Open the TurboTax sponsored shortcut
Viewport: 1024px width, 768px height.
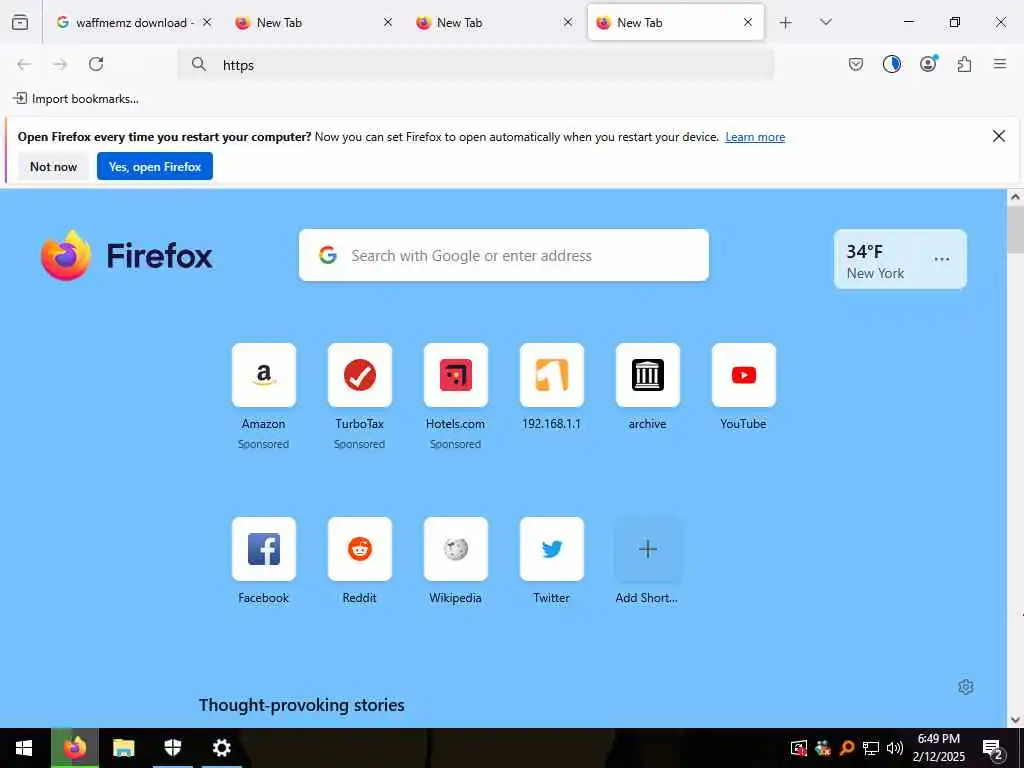click(x=360, y=376)
